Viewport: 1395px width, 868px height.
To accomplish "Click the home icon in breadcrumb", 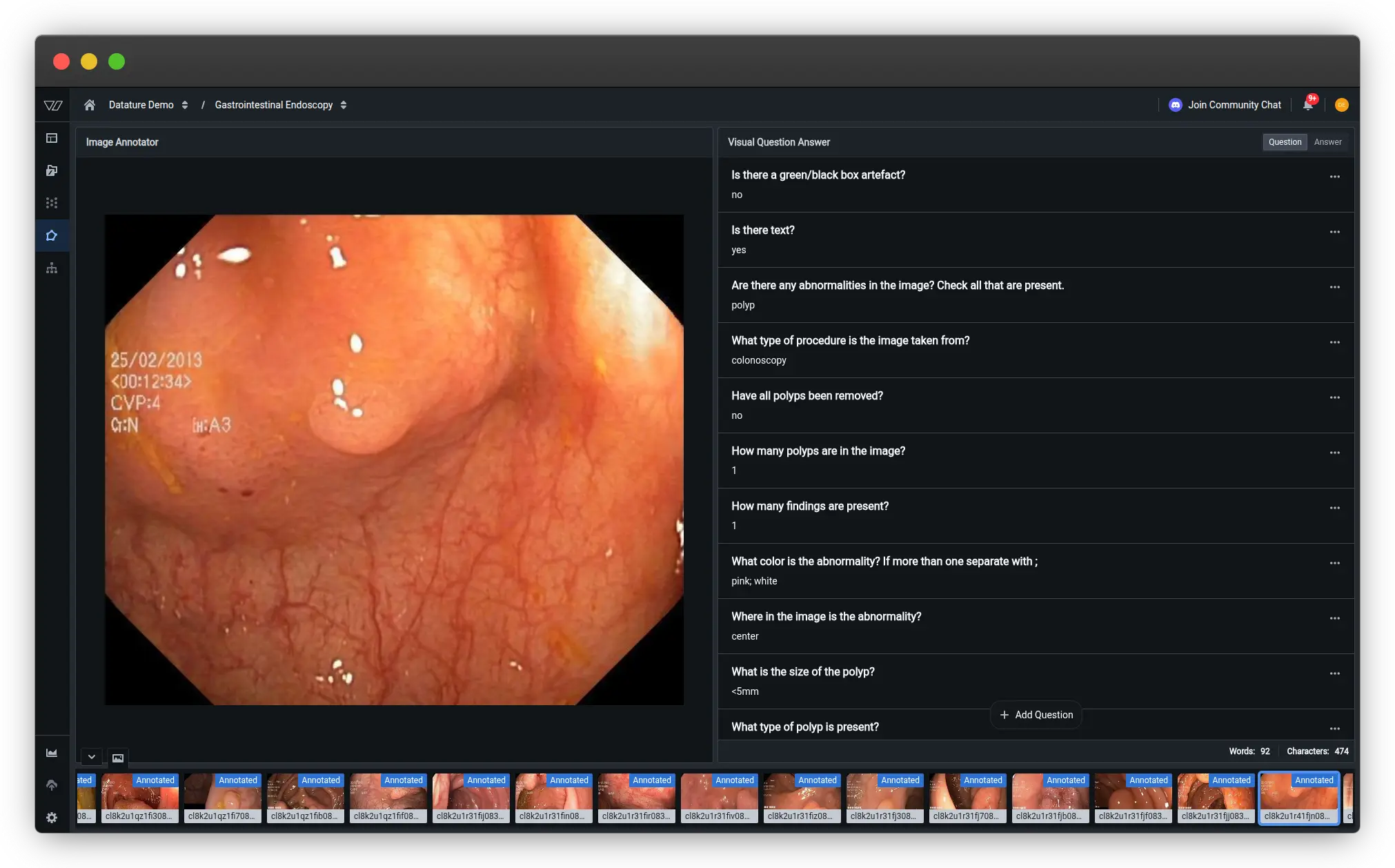I will [90, 105].
